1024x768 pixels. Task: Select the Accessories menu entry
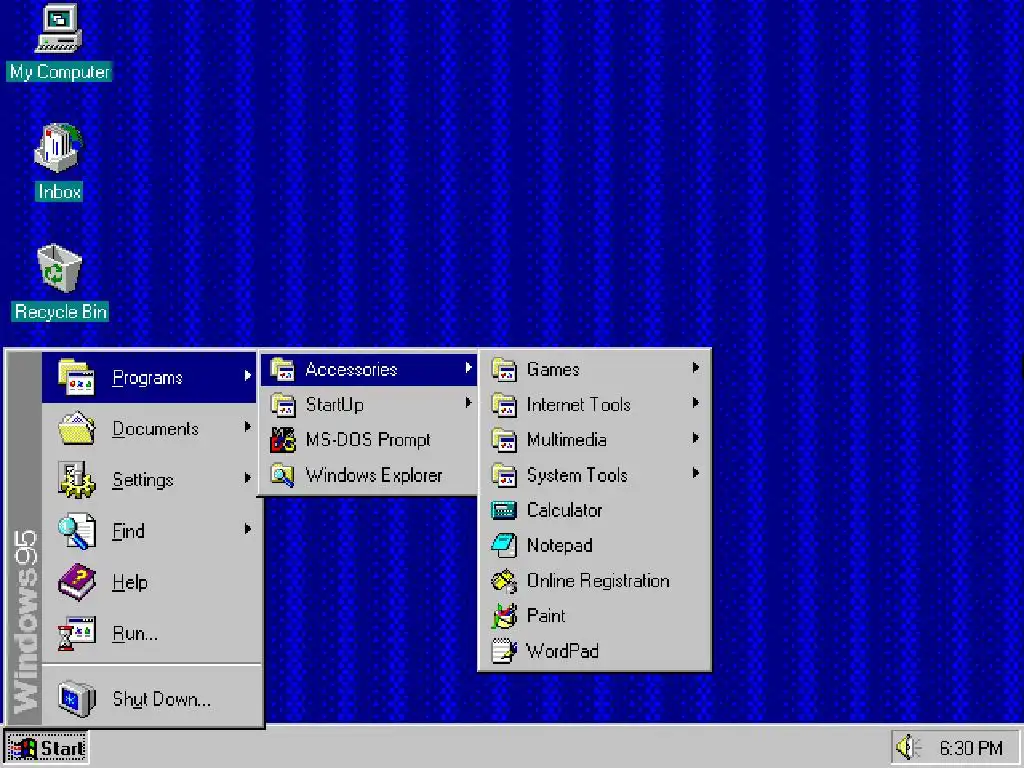coord(369,370)
